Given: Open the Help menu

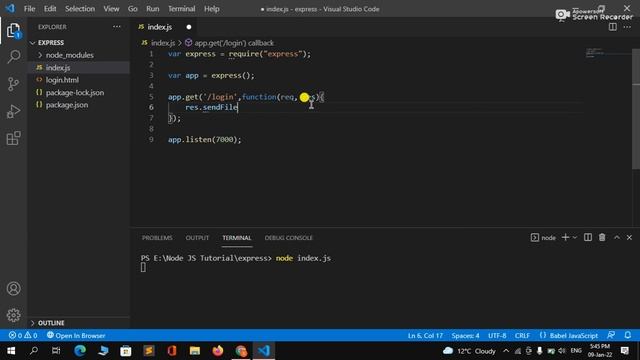Looking at the screenshot, I should [x=212, y=9].
